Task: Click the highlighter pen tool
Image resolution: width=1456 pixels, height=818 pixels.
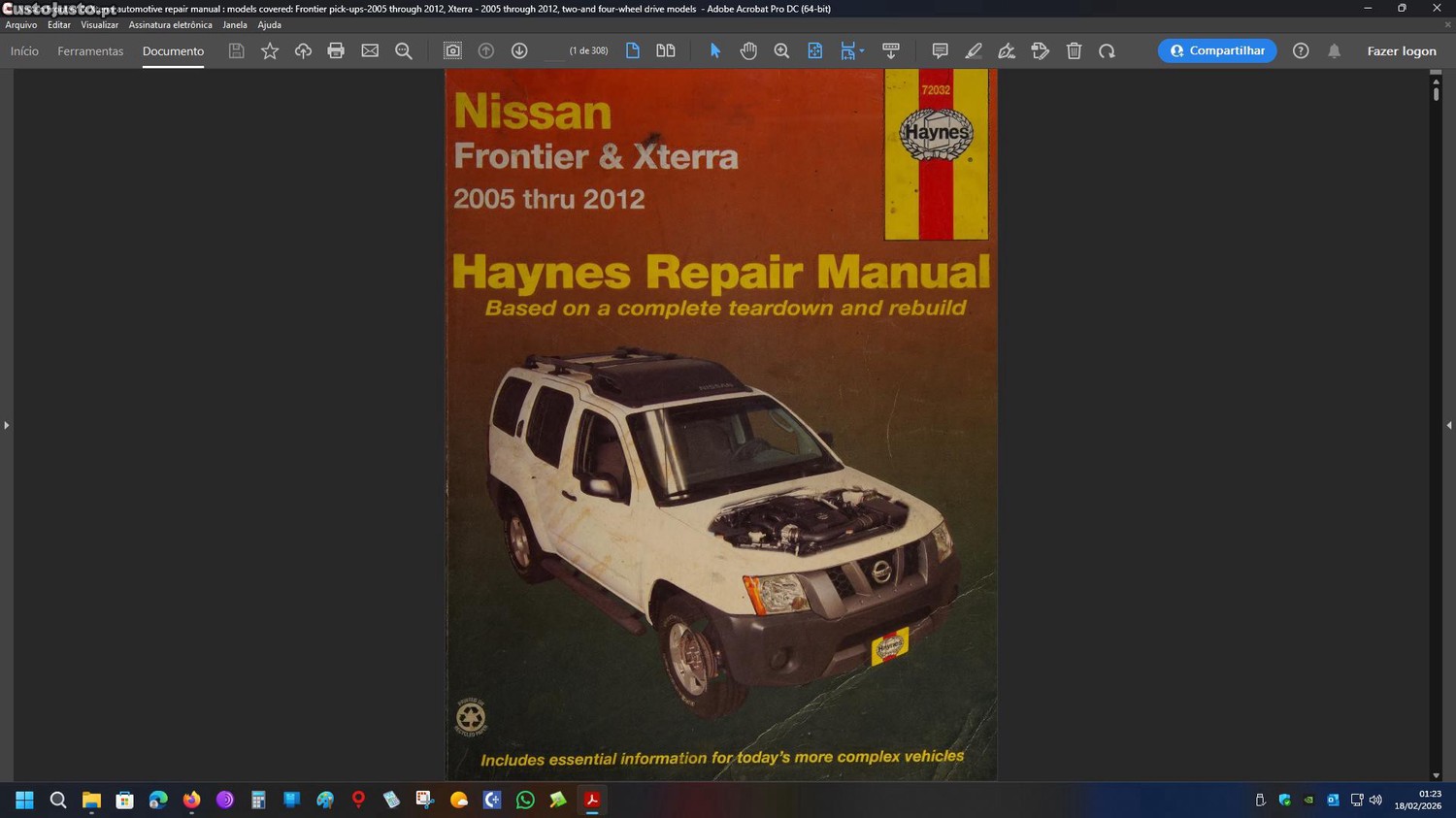Action: pos(974,50)
